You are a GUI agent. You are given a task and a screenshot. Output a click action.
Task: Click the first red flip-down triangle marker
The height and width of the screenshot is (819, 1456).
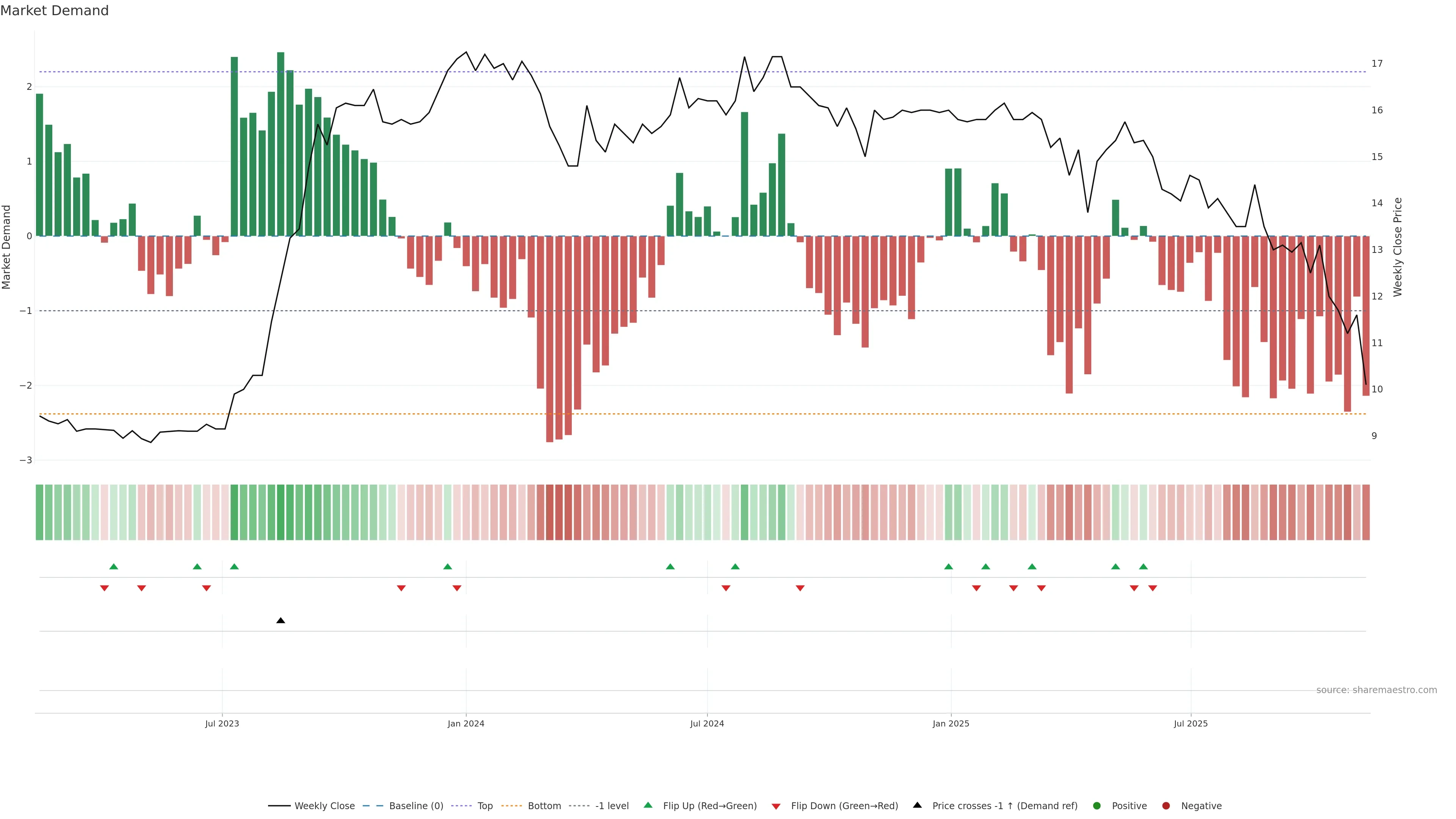(105, 588)
